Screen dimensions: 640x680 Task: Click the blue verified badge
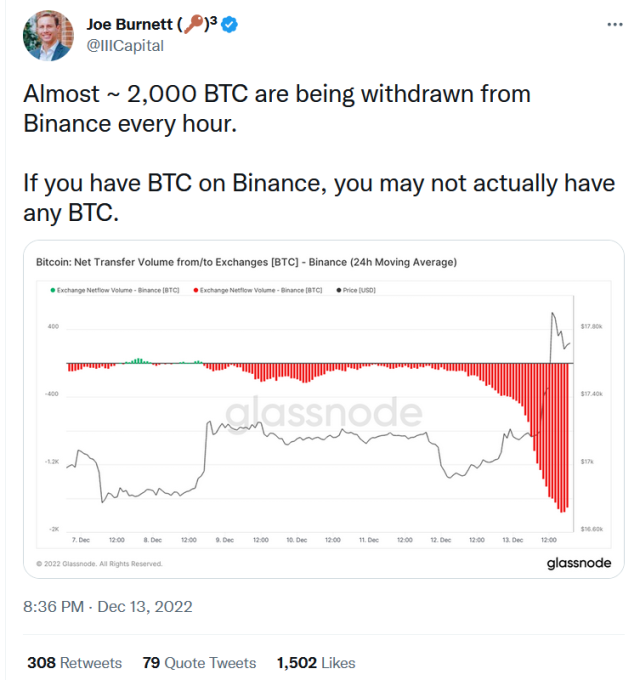click(x=229, y=25)
